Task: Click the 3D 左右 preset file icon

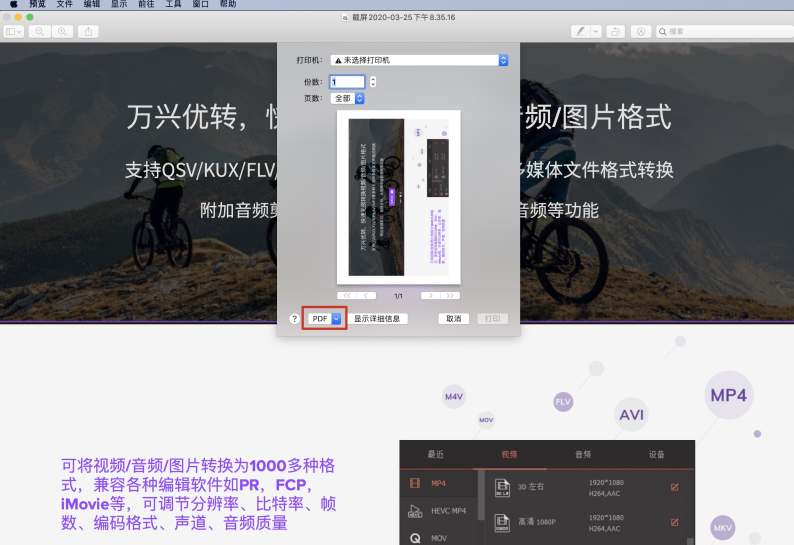Action: (502, 487)
